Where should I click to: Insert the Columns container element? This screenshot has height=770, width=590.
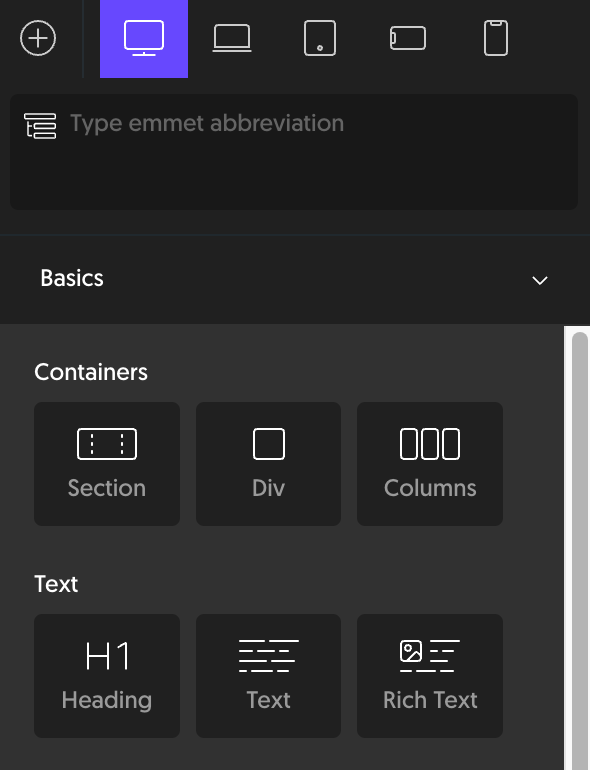tap(430, 464)
